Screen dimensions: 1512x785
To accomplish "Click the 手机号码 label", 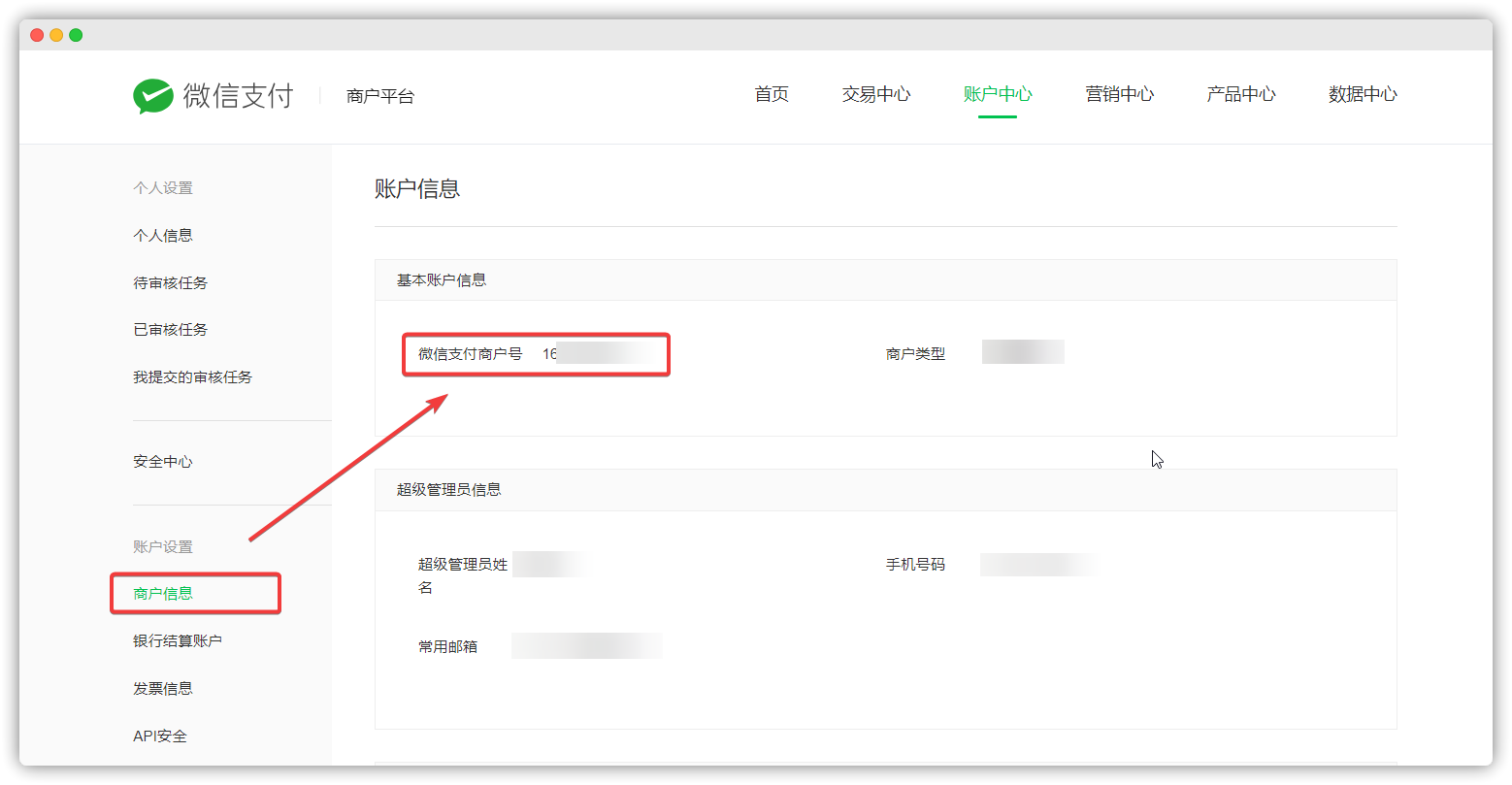I will 915,565.
